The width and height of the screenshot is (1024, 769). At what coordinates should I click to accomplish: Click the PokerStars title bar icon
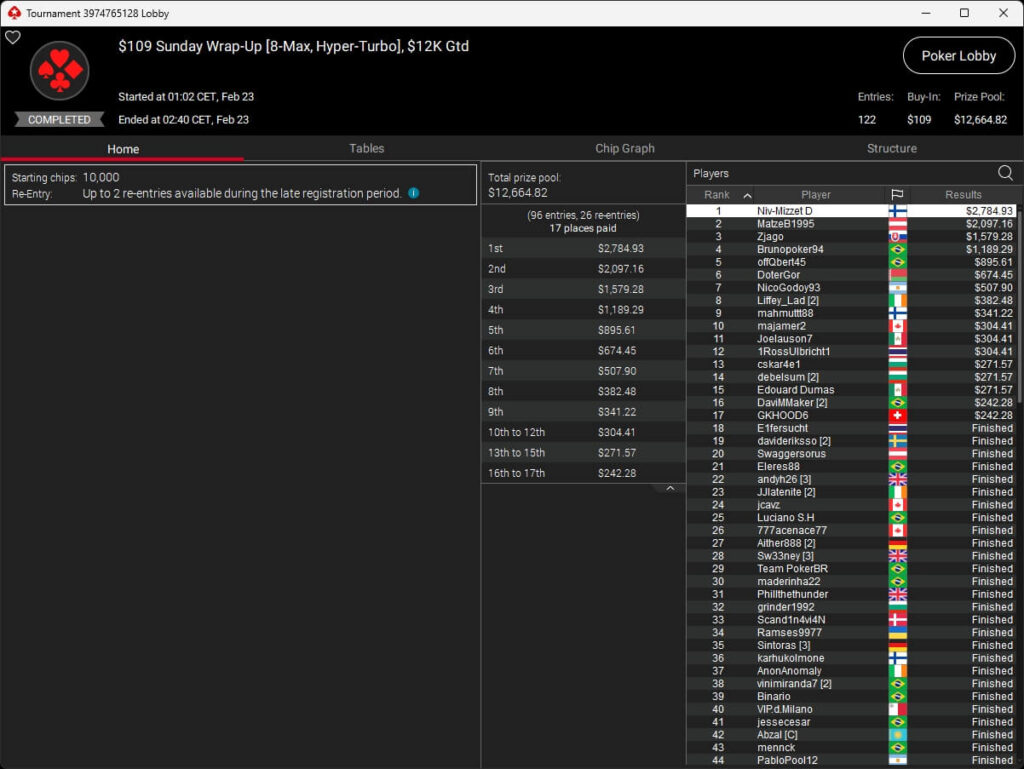click(x=13, y=13)
